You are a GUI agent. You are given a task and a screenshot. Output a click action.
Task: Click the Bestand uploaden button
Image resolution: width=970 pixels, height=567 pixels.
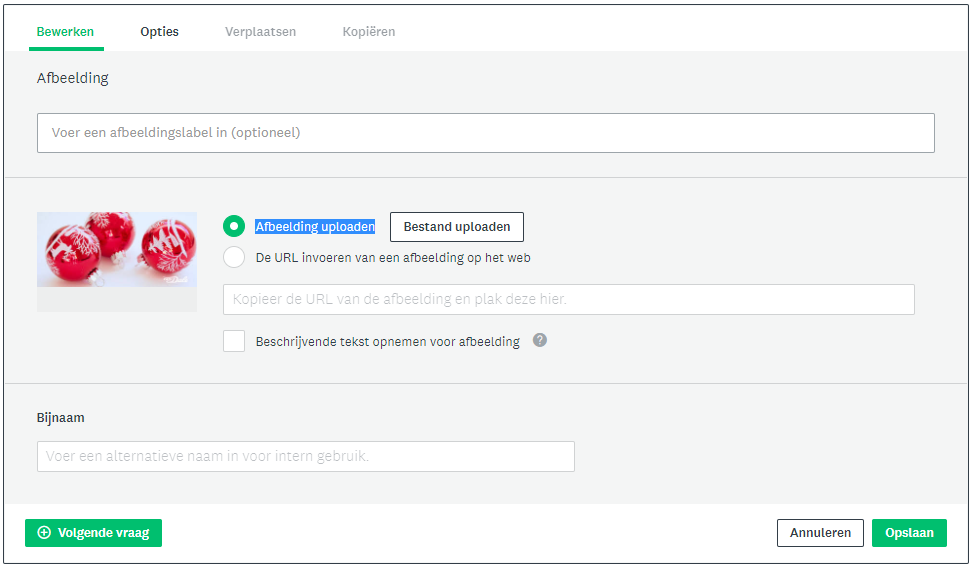457,227
